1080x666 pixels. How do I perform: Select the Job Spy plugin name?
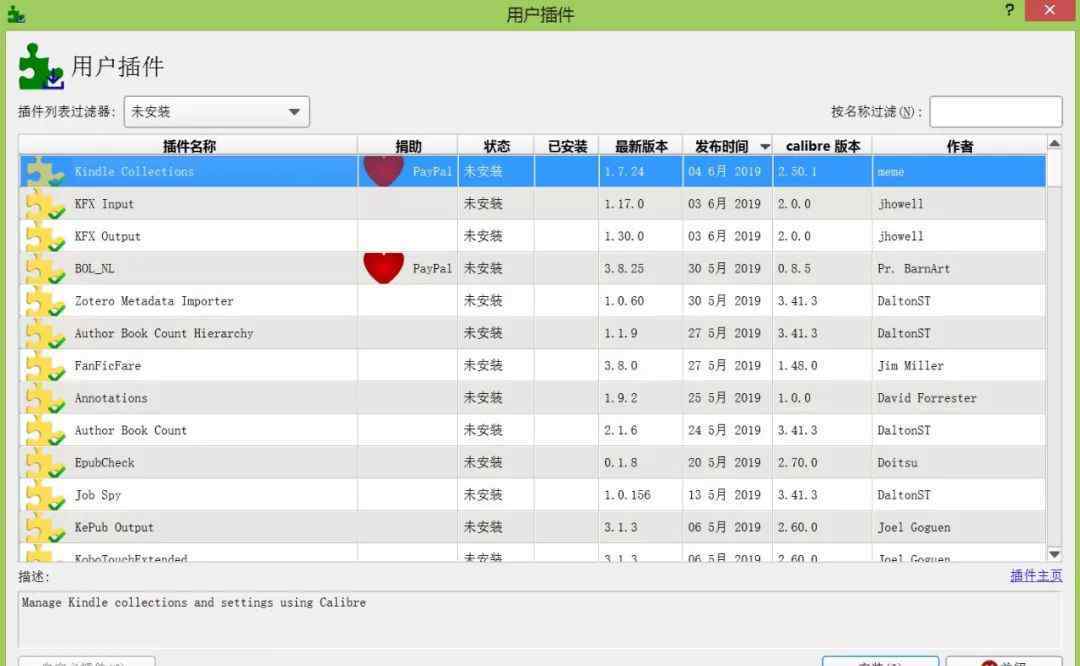98,495
